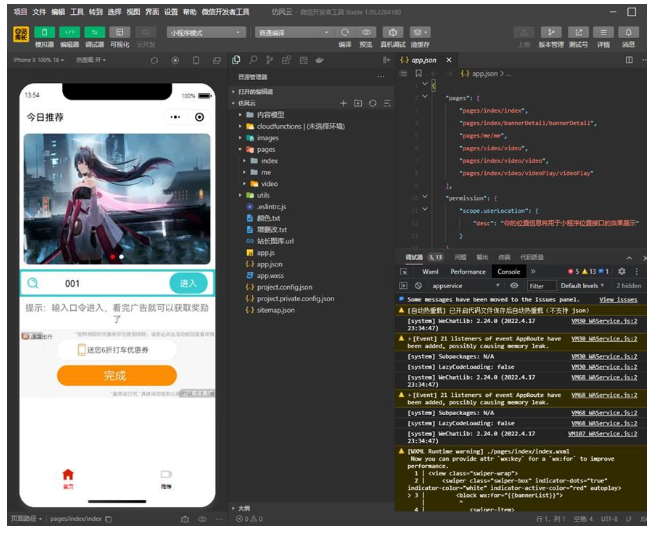Open the mini program mode dropdown
Viewport: 647px width, 536px height.
[x=206, y=33]
